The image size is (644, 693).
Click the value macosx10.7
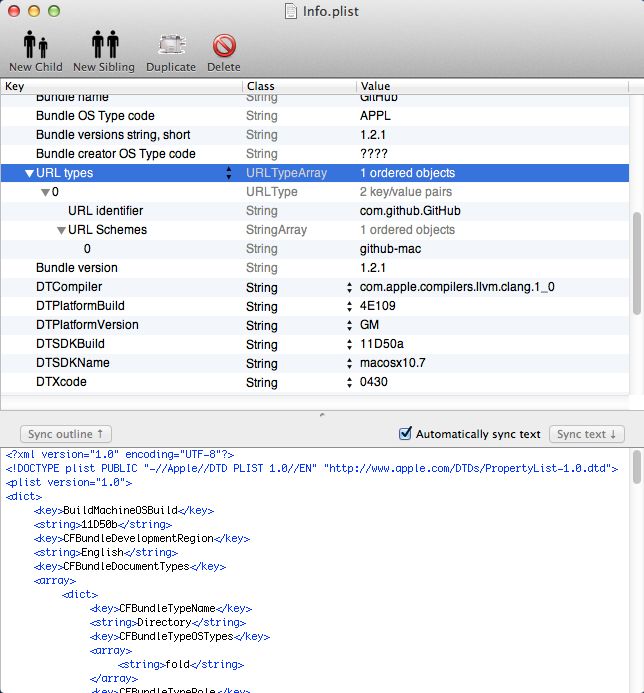392,363
